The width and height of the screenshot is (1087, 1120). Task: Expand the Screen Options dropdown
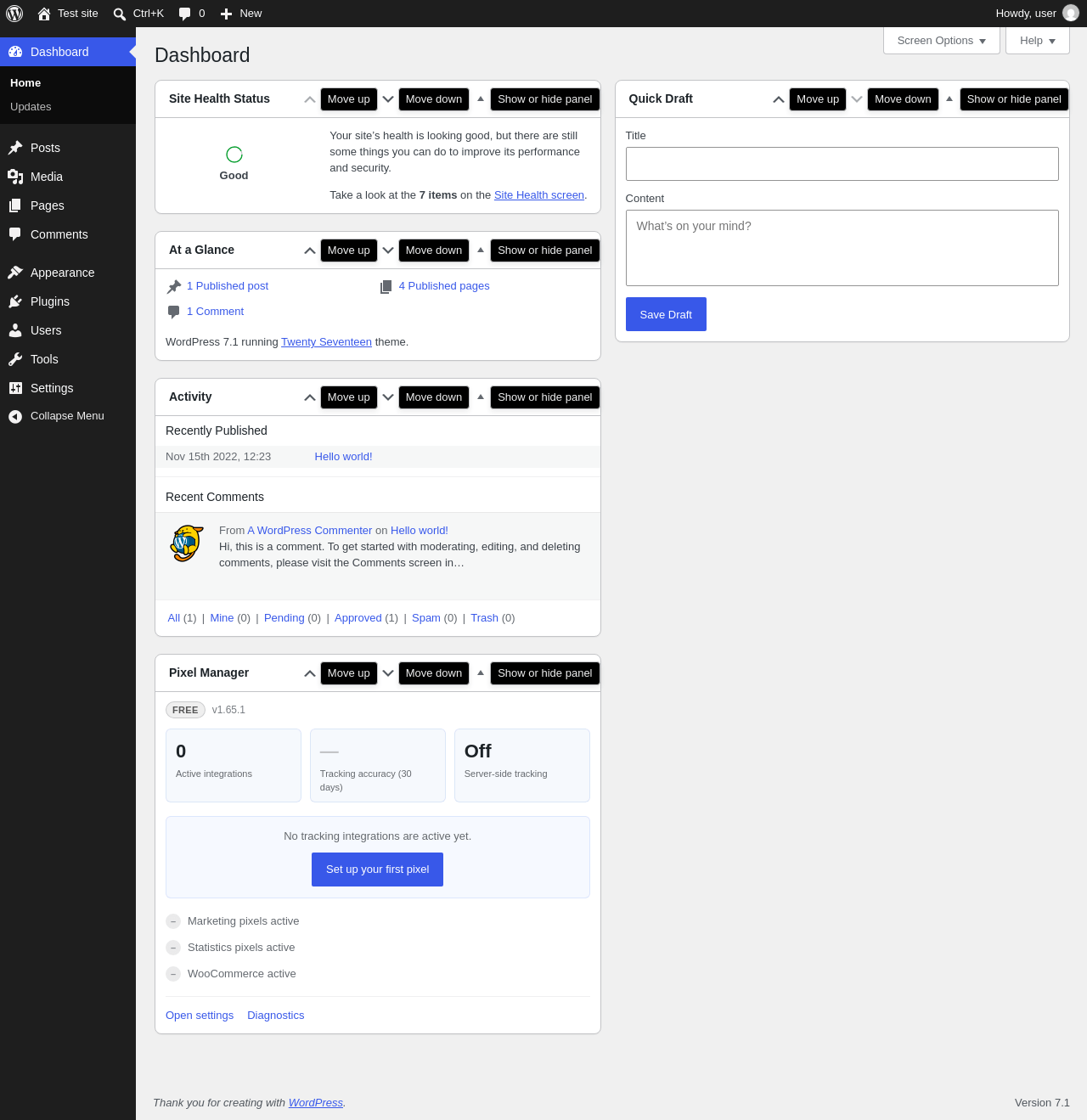[x=942, y=41]
